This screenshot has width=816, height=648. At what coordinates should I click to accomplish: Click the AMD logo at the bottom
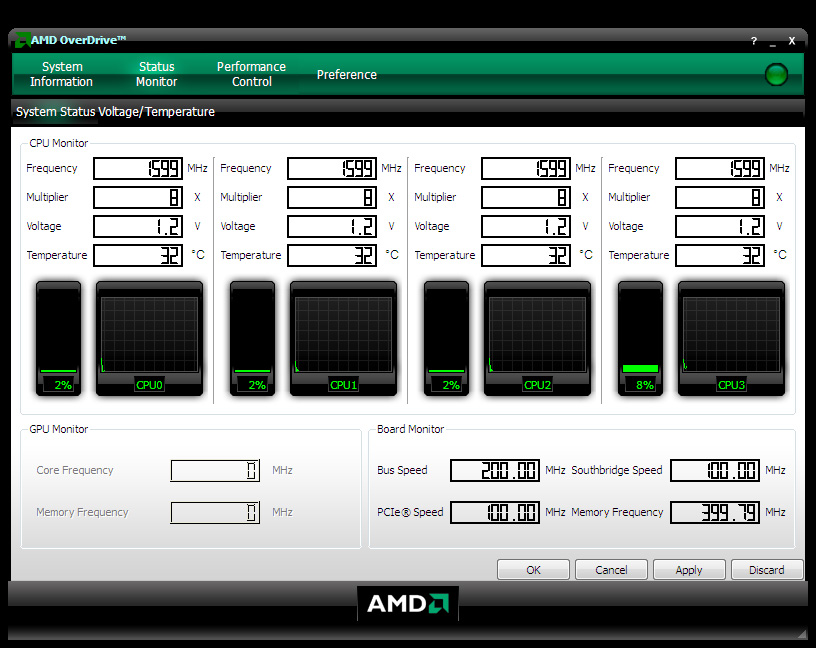[408, 603]
